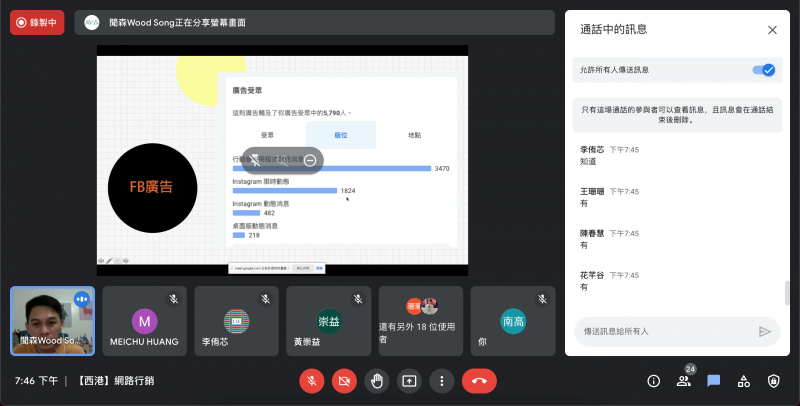Turn on the camera button
This screenshot has width=800, height=406.
pos(344,381)
